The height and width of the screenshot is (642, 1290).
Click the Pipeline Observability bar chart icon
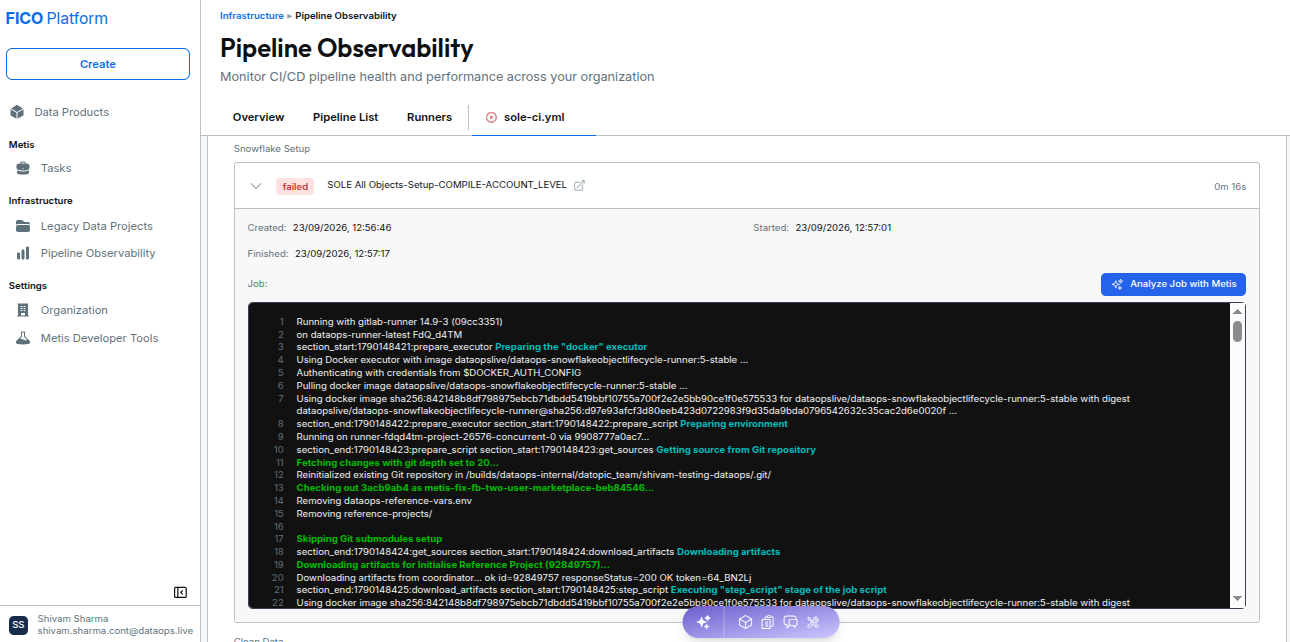click(23, 253)
